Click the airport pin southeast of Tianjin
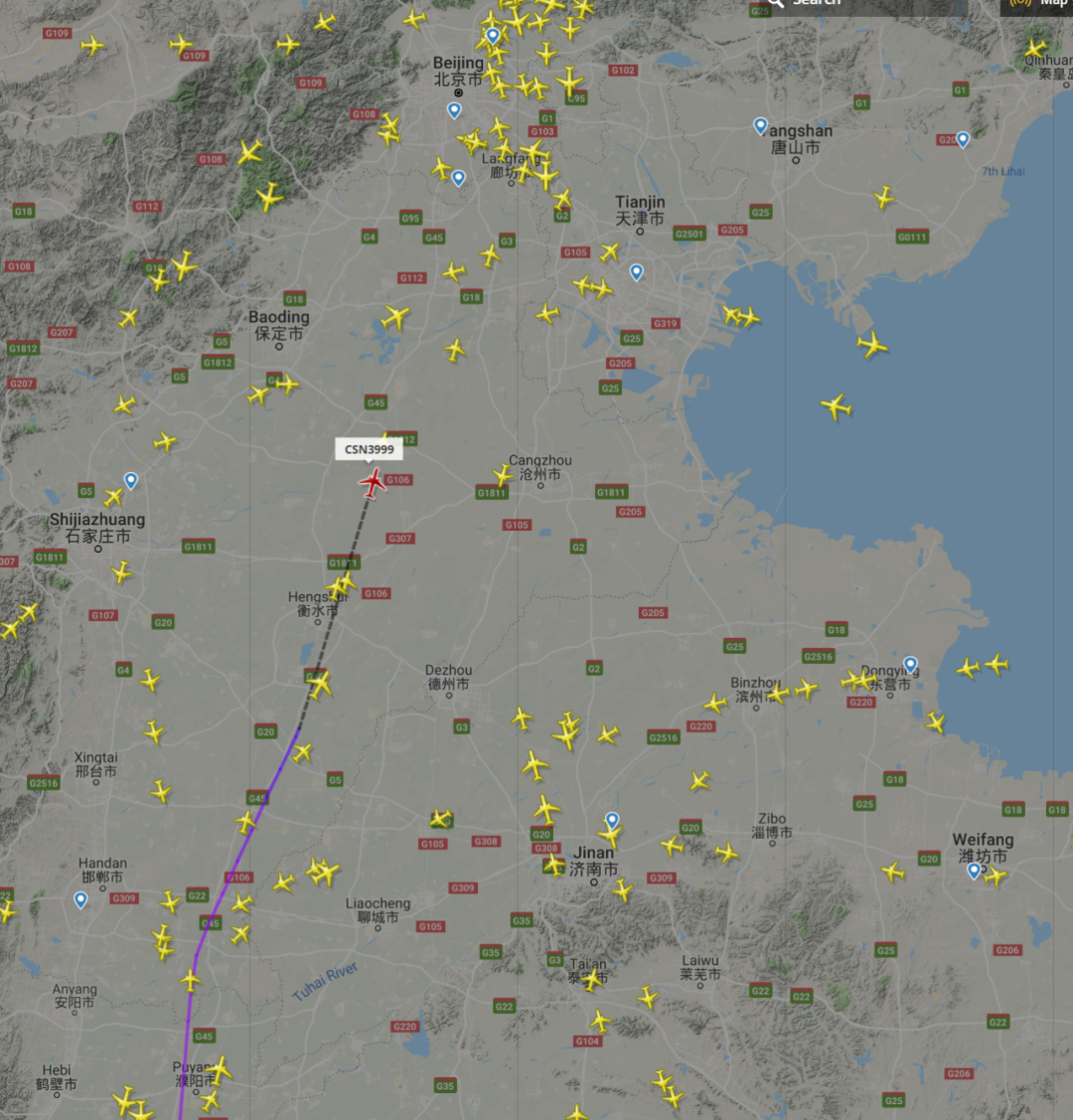The width and height of the screenshot is (1073, 1120). [x=636, y=272]
